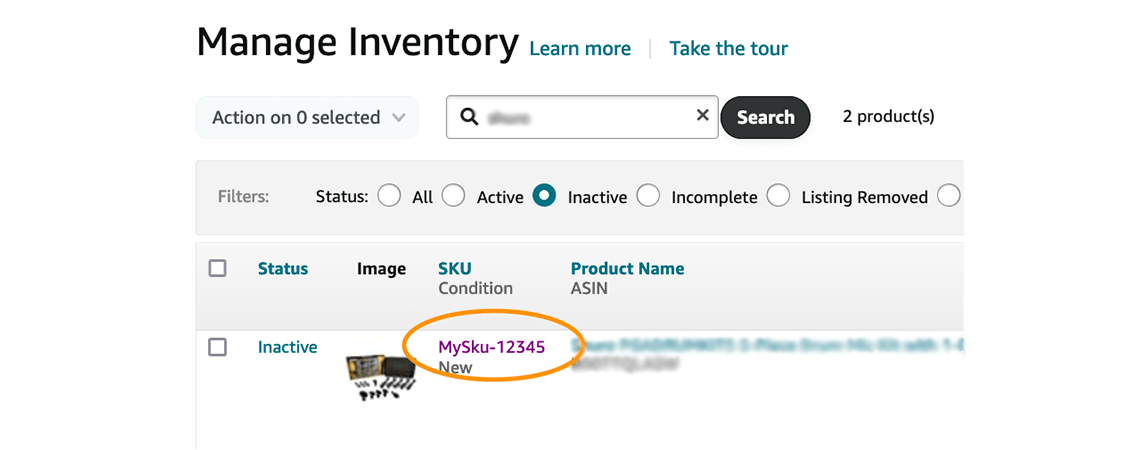Select the All status radio button
This screenshot has height=450, width=1148.
pos(389,196)
